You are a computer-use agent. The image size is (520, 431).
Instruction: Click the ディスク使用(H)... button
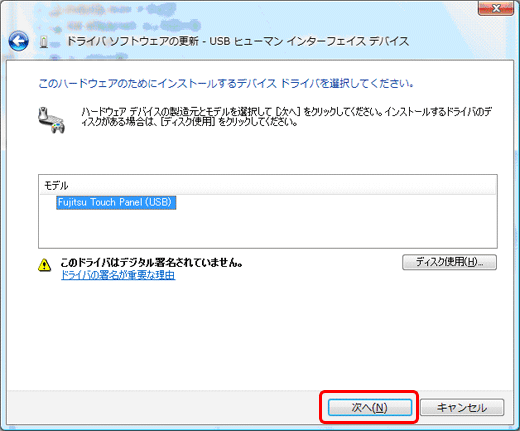(449, 262)
